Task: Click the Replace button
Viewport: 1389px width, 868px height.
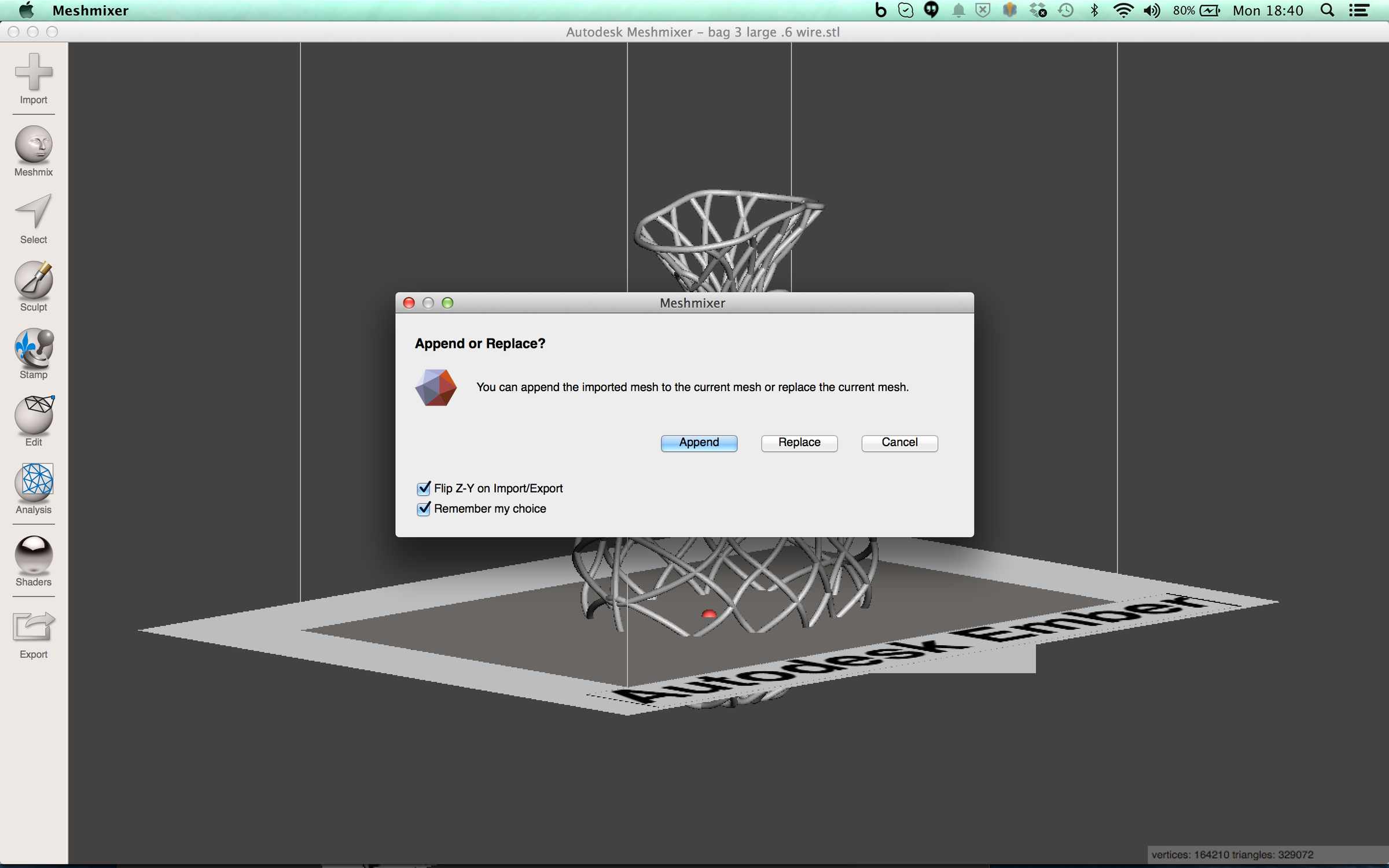Action: coord(799,443)
